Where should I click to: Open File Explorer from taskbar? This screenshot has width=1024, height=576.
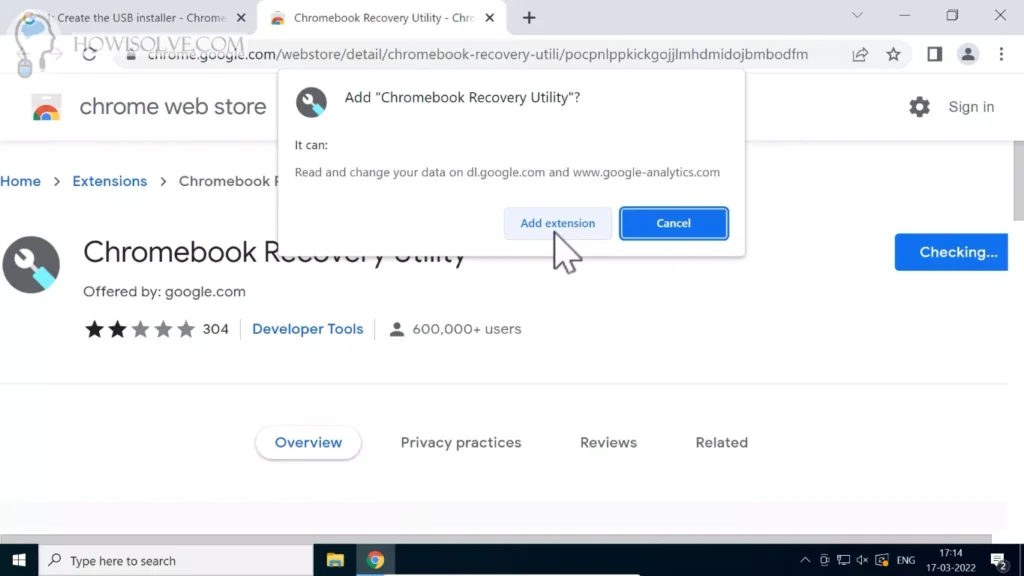click(x=335, y=560)
